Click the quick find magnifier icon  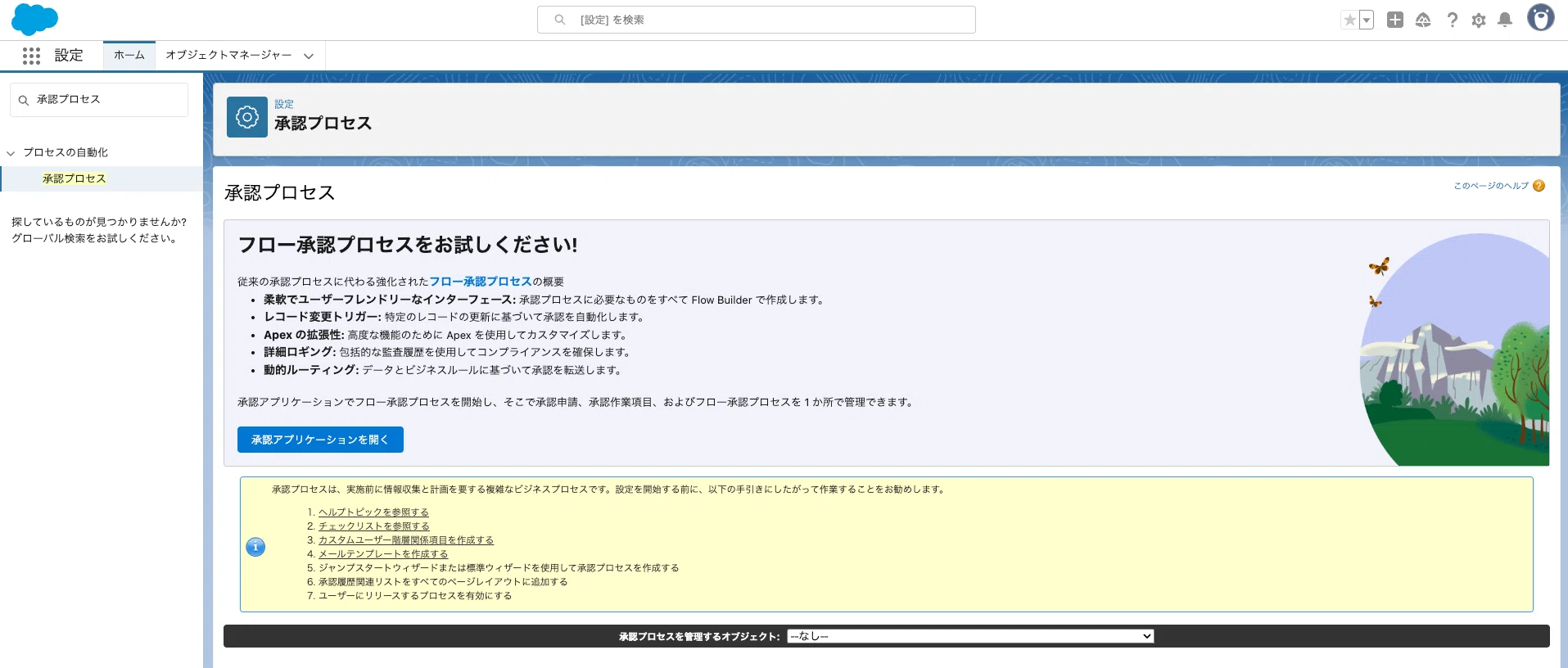pyautogui.click(x=24, y=100)
